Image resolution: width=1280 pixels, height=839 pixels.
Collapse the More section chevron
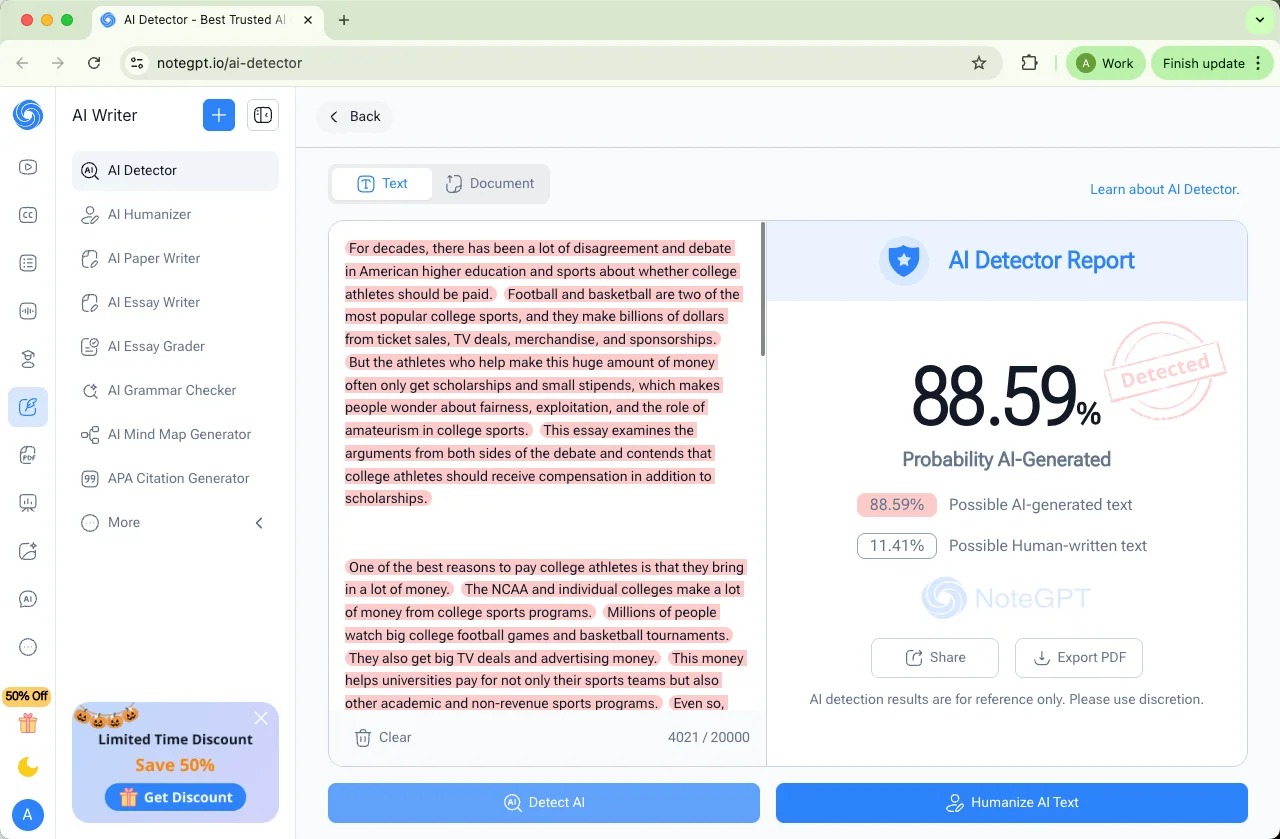259,522
